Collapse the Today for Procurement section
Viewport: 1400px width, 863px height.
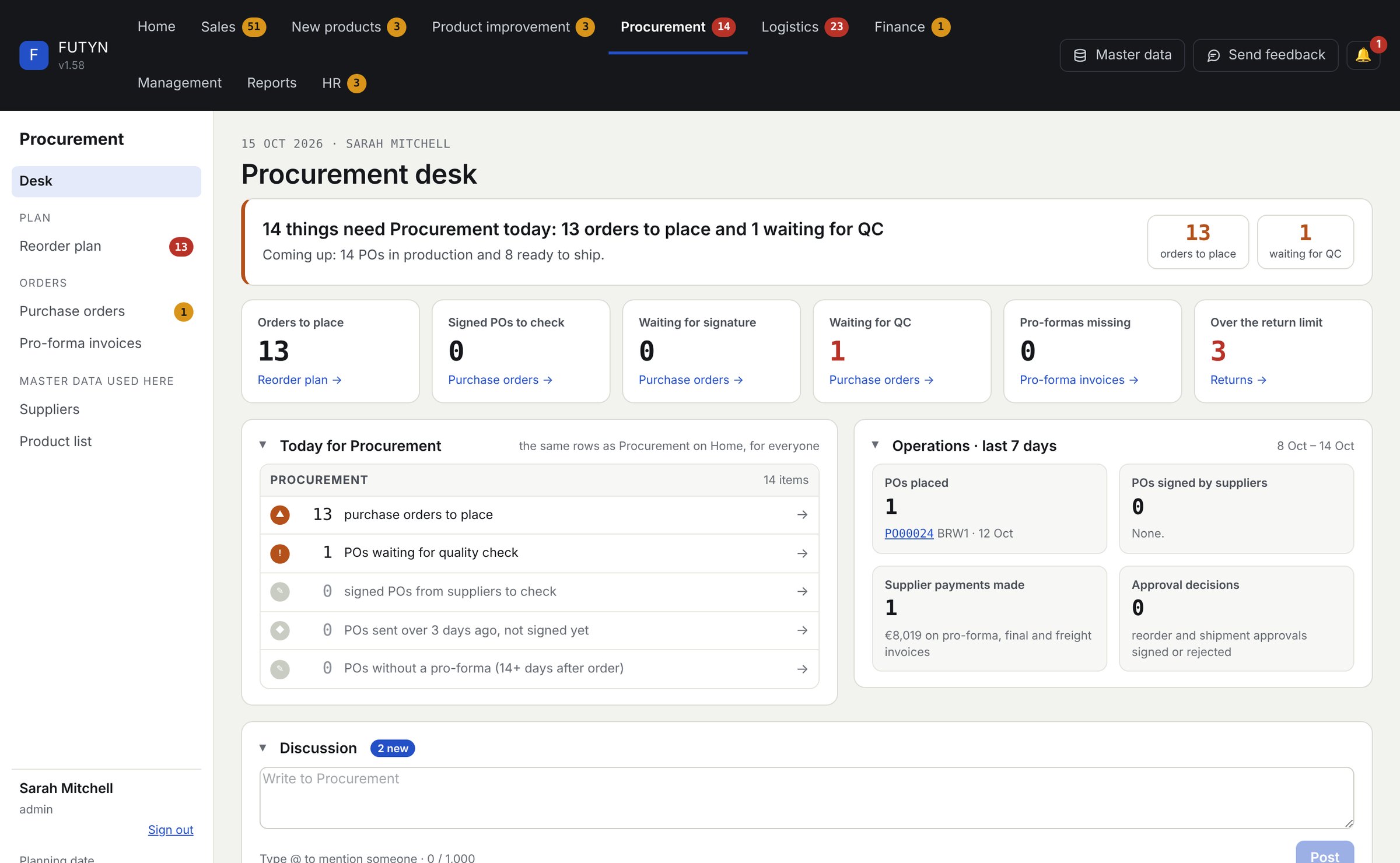(262, 445)
